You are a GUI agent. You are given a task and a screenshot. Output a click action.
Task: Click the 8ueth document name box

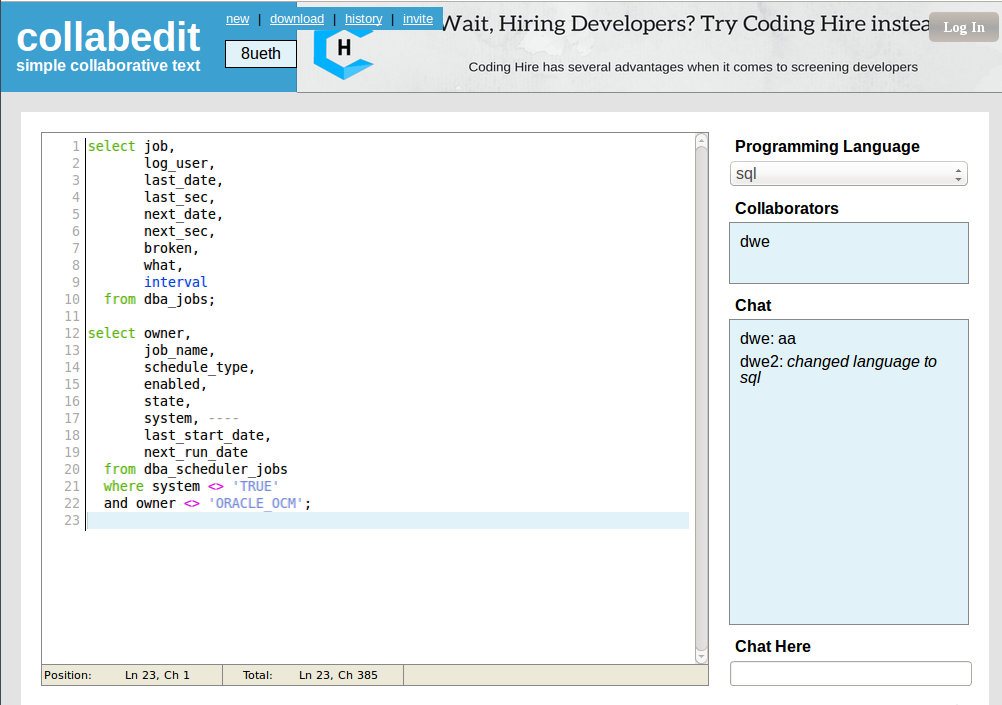[x=260, y=54]
